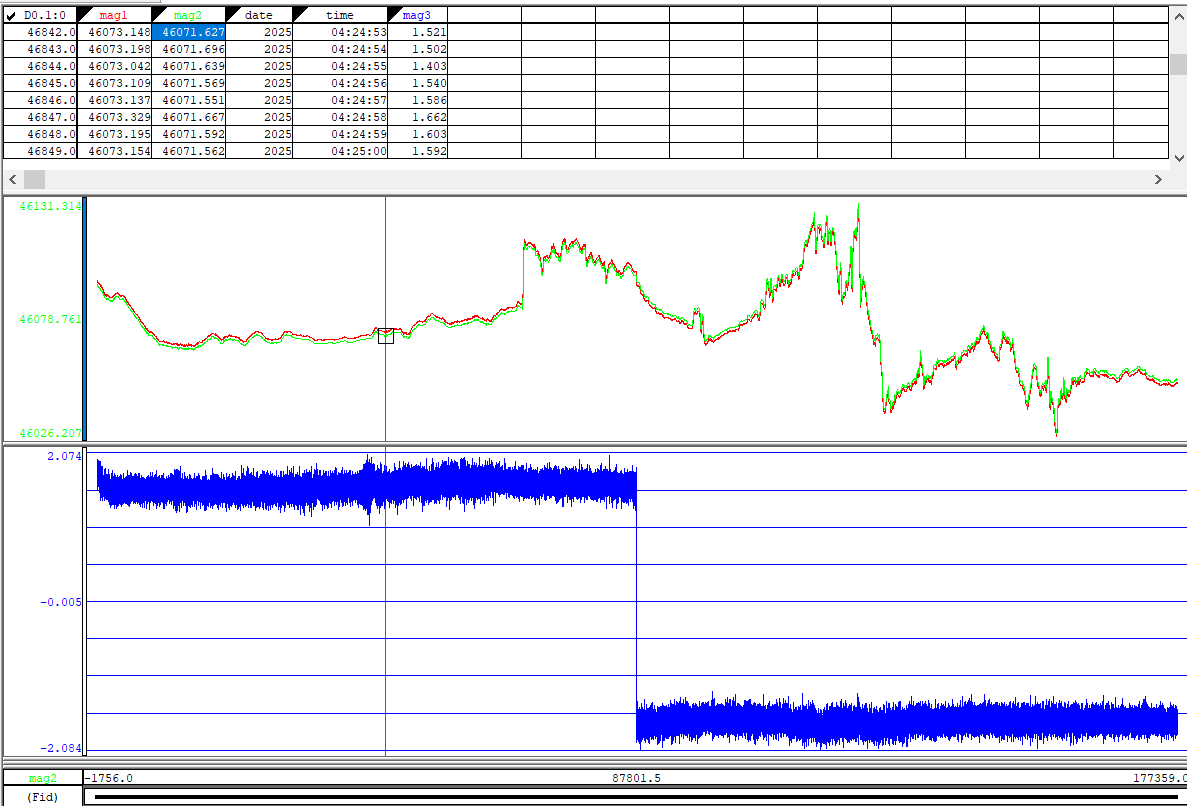Select the mag1 channel header
1187x806 pixels.
tap(114, 16)
